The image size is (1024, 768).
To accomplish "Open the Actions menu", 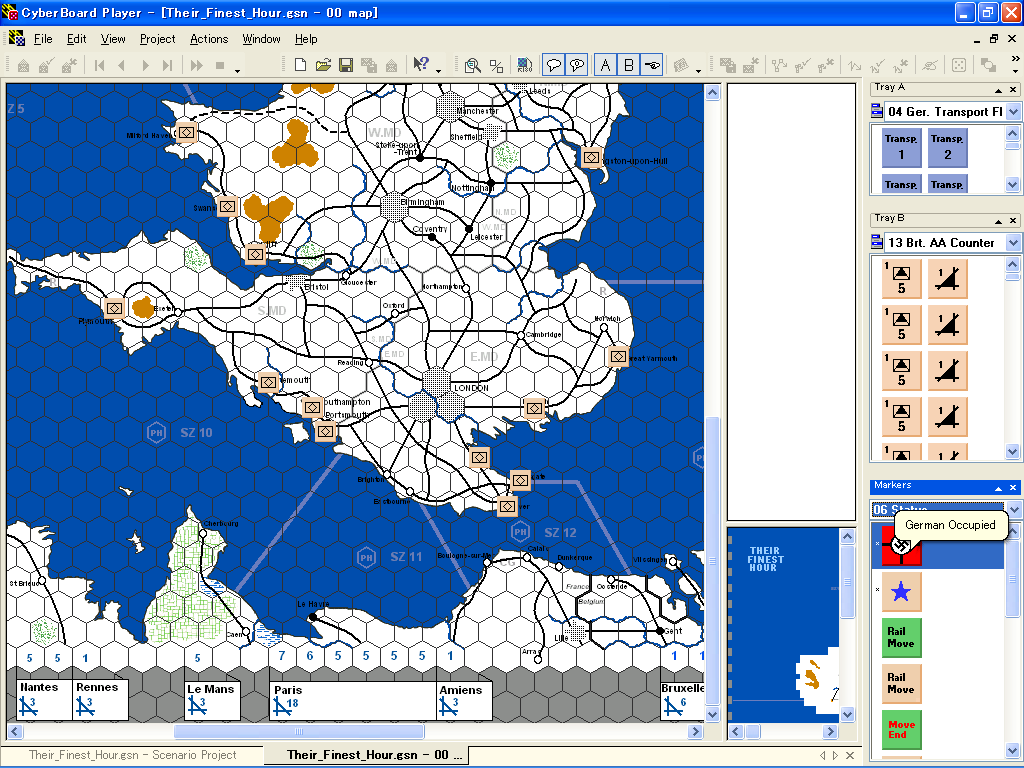I will tap(209, 39).
